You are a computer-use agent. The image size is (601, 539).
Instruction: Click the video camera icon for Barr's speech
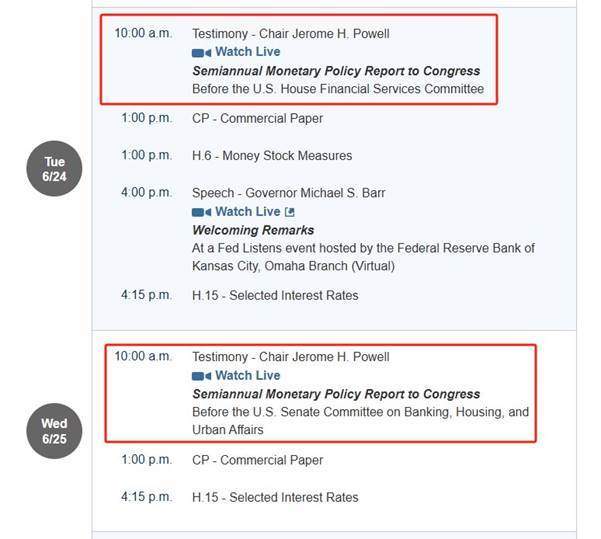(x=201, y=212)
